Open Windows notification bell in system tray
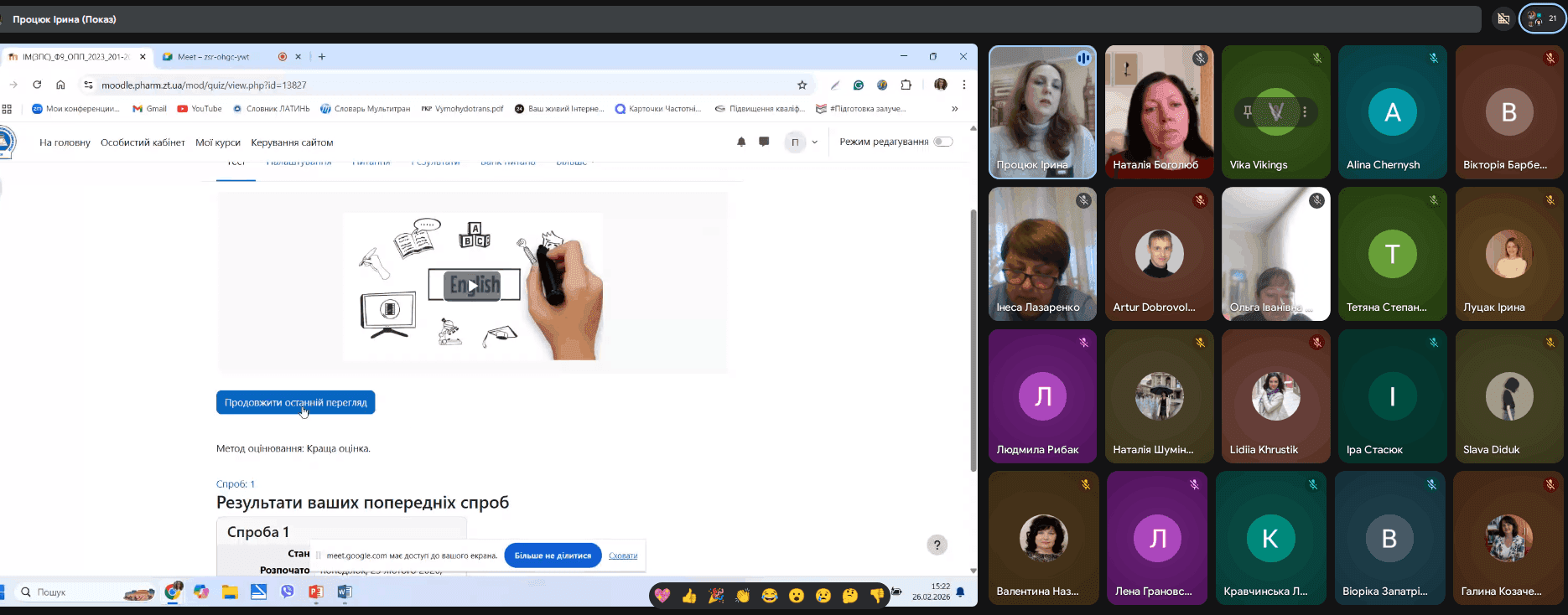Viewport: 1568px width, 615px height. pos(960,592)
